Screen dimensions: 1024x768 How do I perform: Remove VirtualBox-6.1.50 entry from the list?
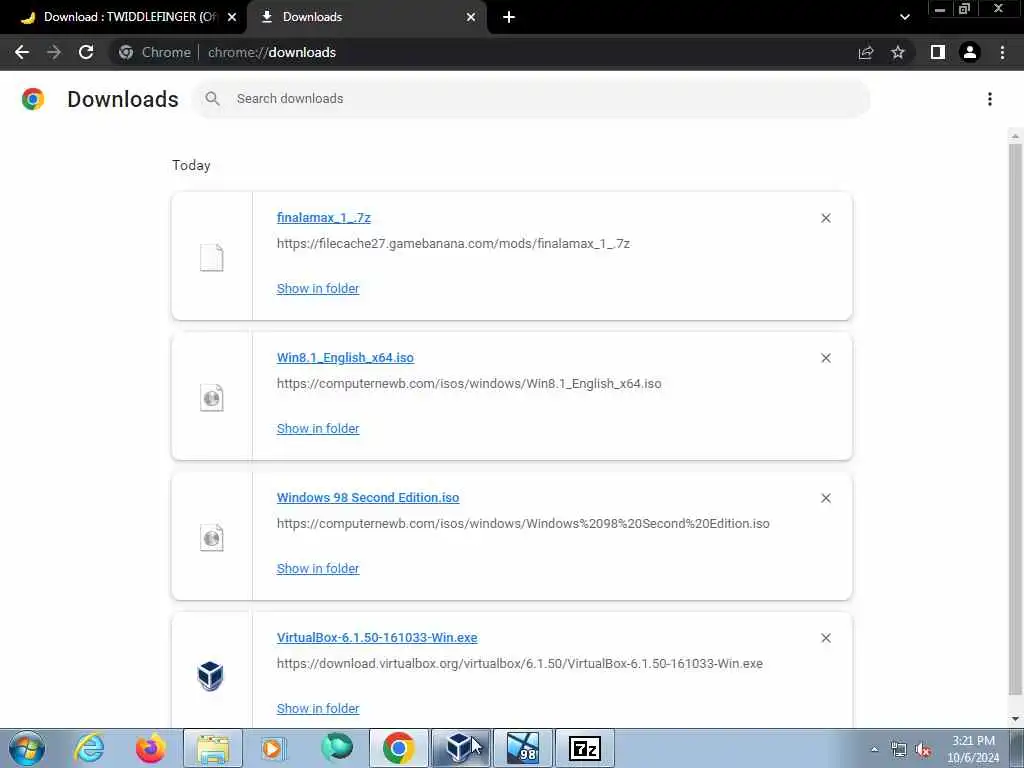click(x=826, y=638)
